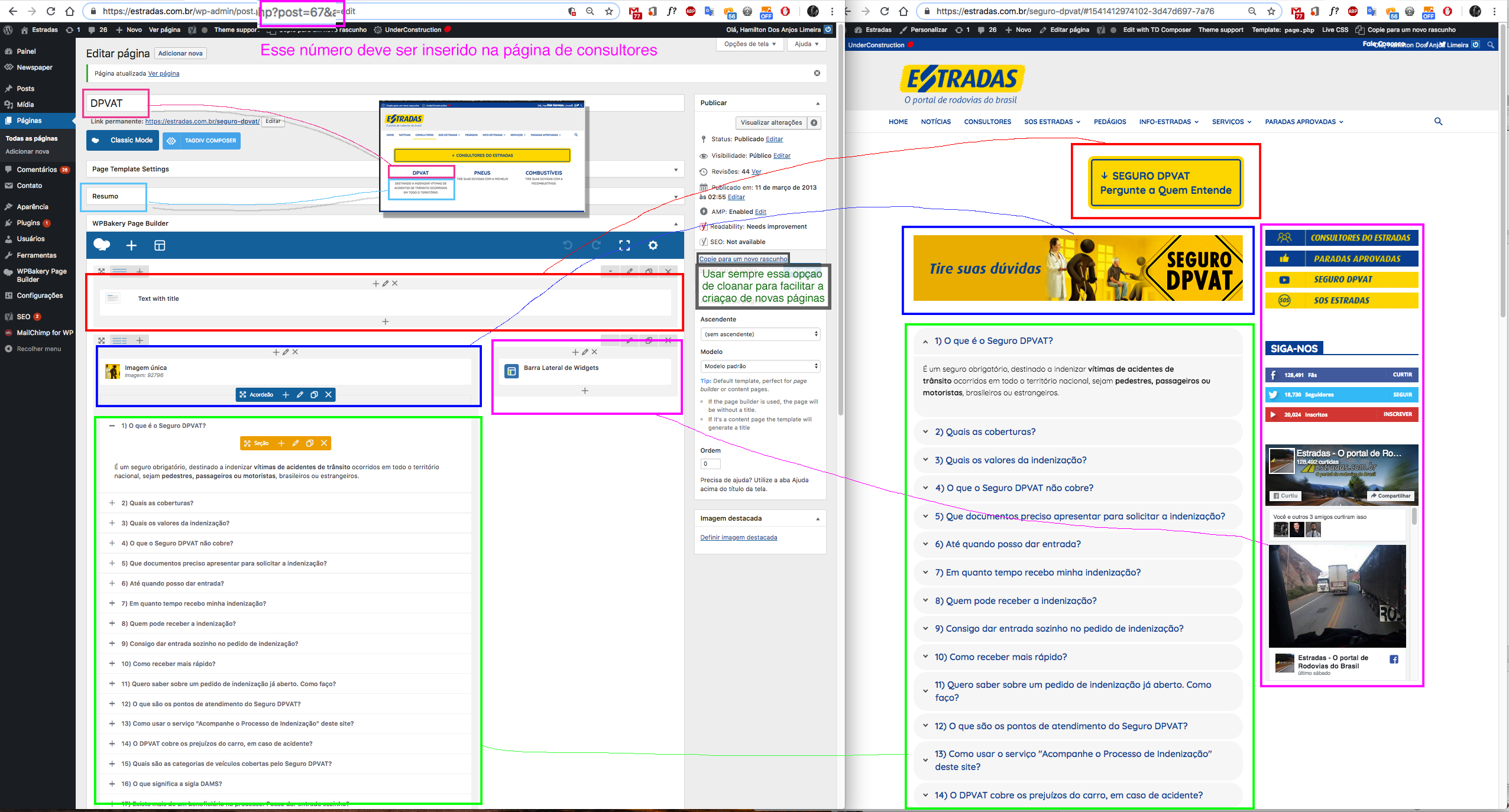
Task: Click the Editar link next to Status: Publicado
Action: [774, 139]
